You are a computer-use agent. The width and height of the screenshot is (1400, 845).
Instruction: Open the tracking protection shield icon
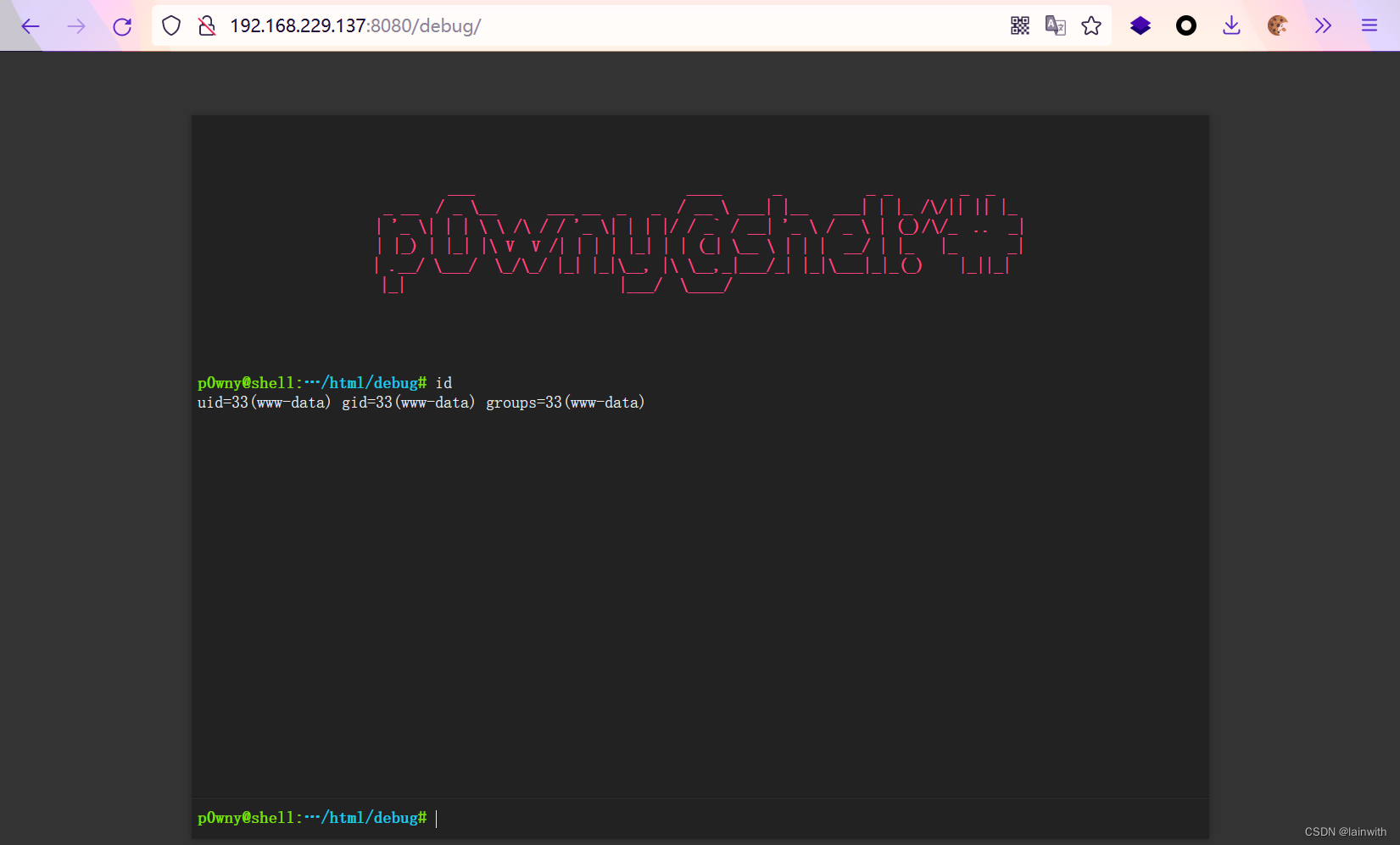[x=171, y=26]
